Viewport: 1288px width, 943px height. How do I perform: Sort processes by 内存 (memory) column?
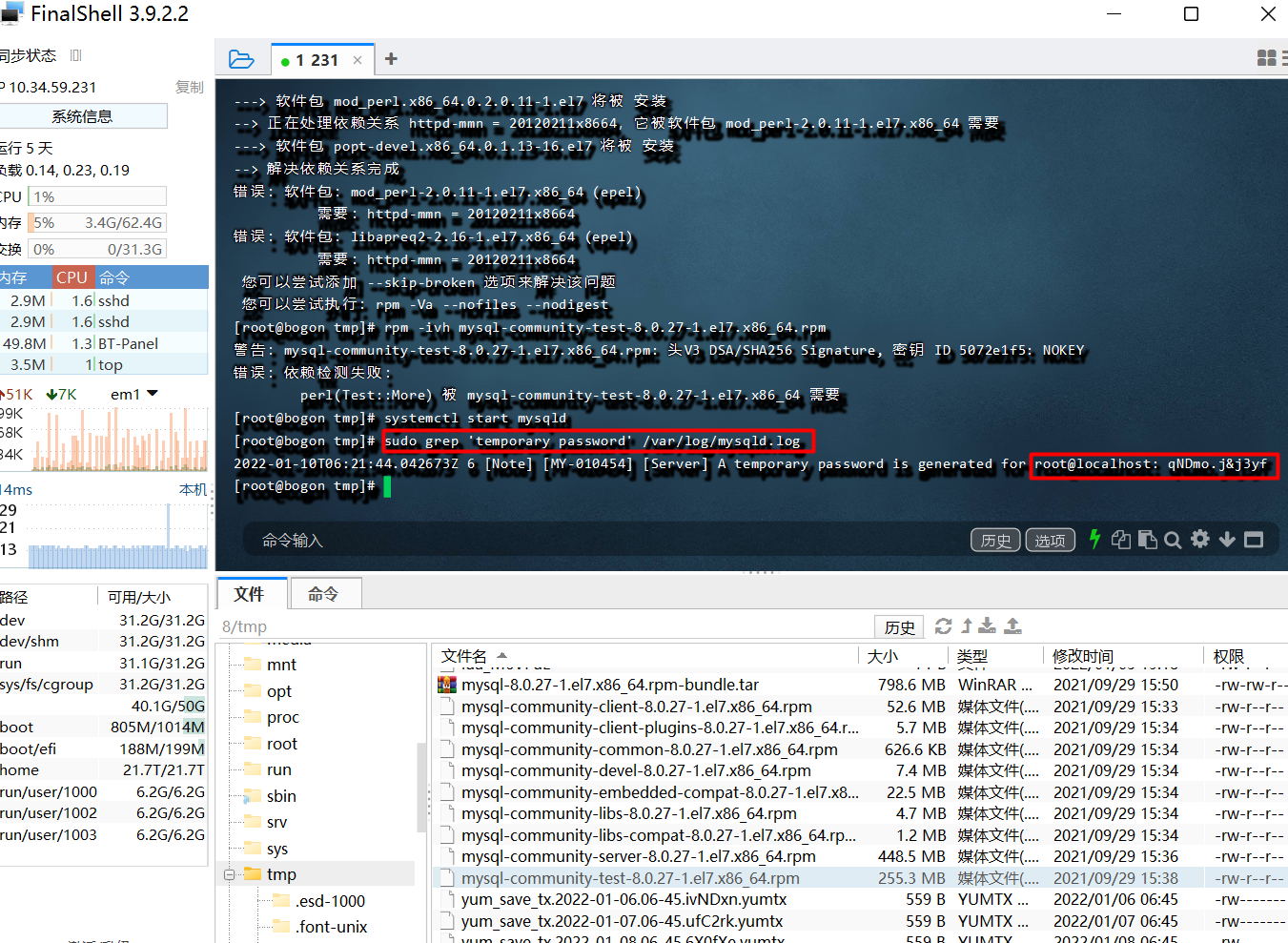tap(25, 277)
